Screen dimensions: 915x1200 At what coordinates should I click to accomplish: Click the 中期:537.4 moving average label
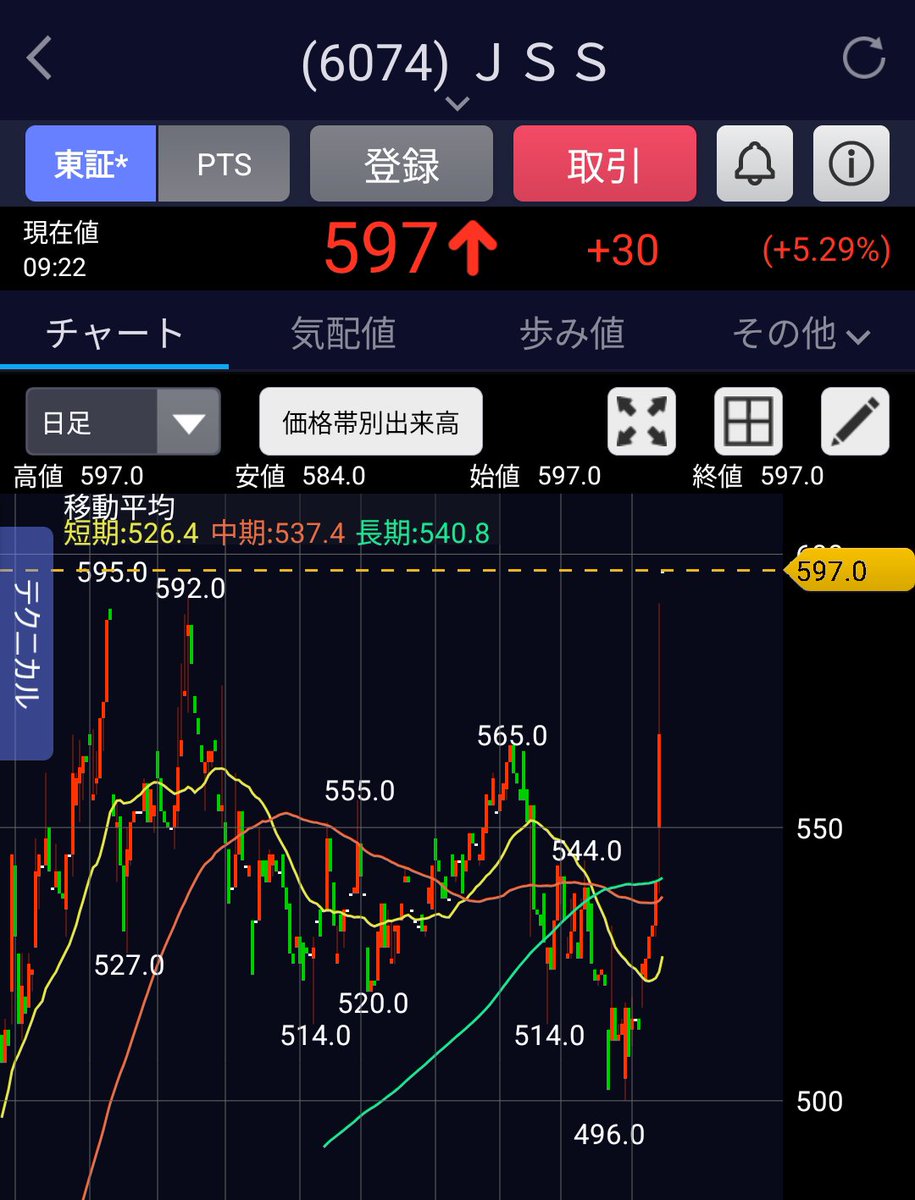tap(277, 534)
